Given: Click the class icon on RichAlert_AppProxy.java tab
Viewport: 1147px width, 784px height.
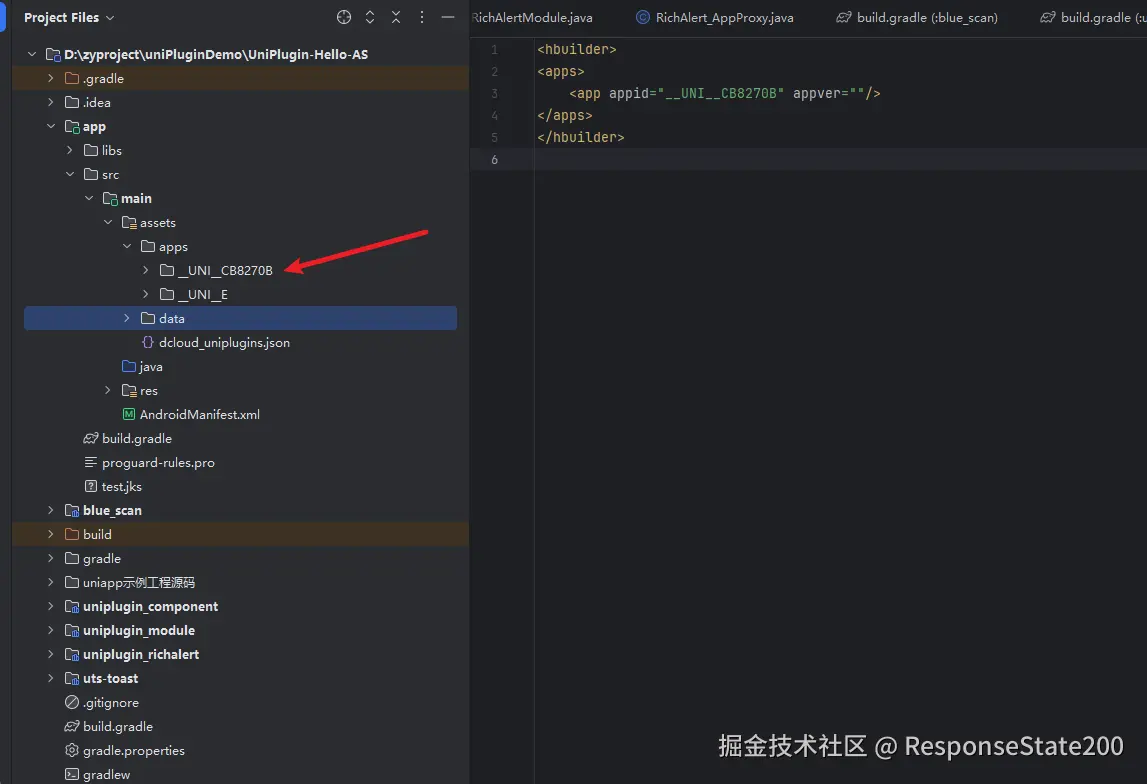Looking at the screenshot, I should coord(642,18).
